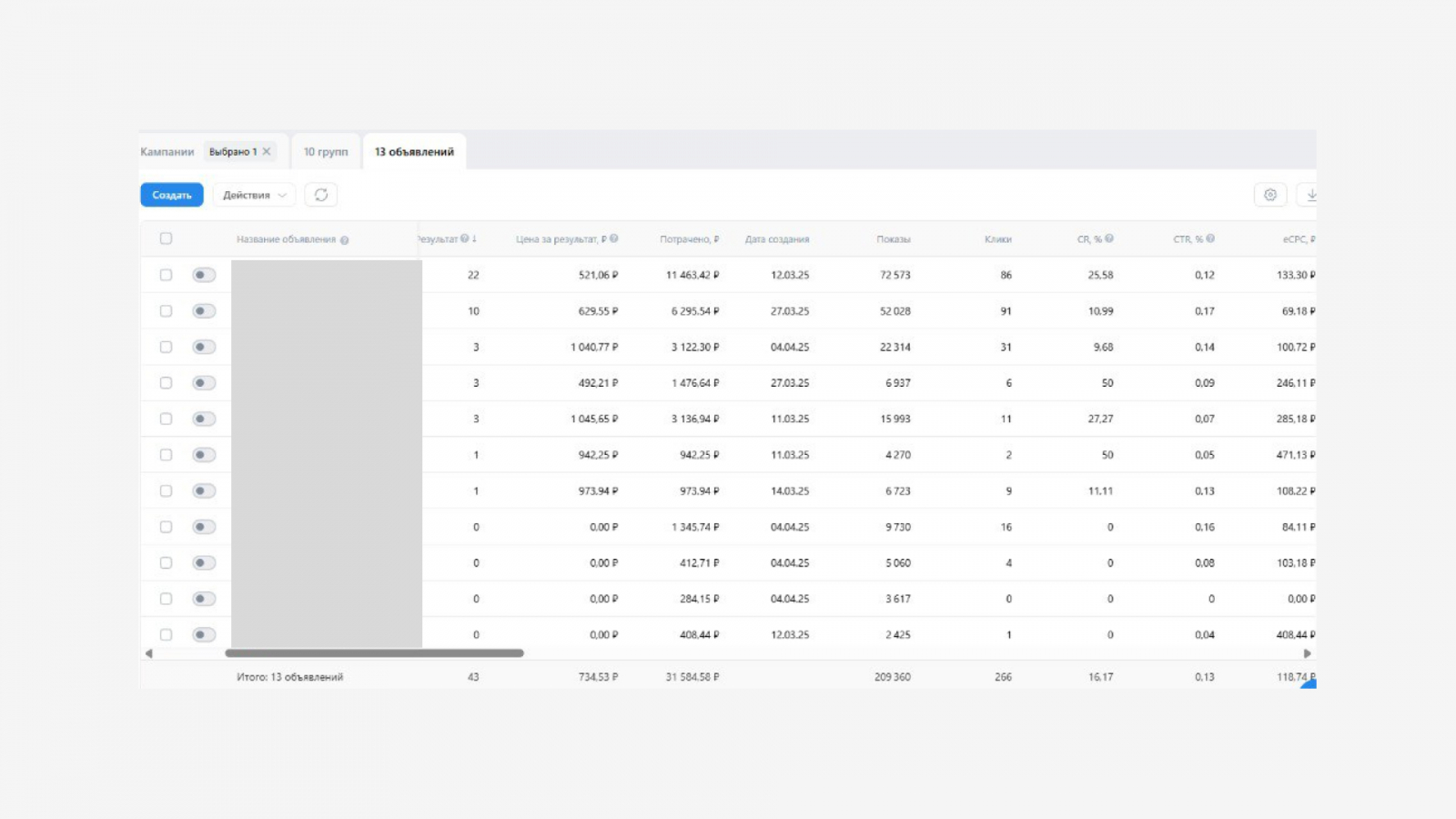Screen dimensions: 1456x819
Task: Click the download icon at top right
Action: pos(1310,195)
